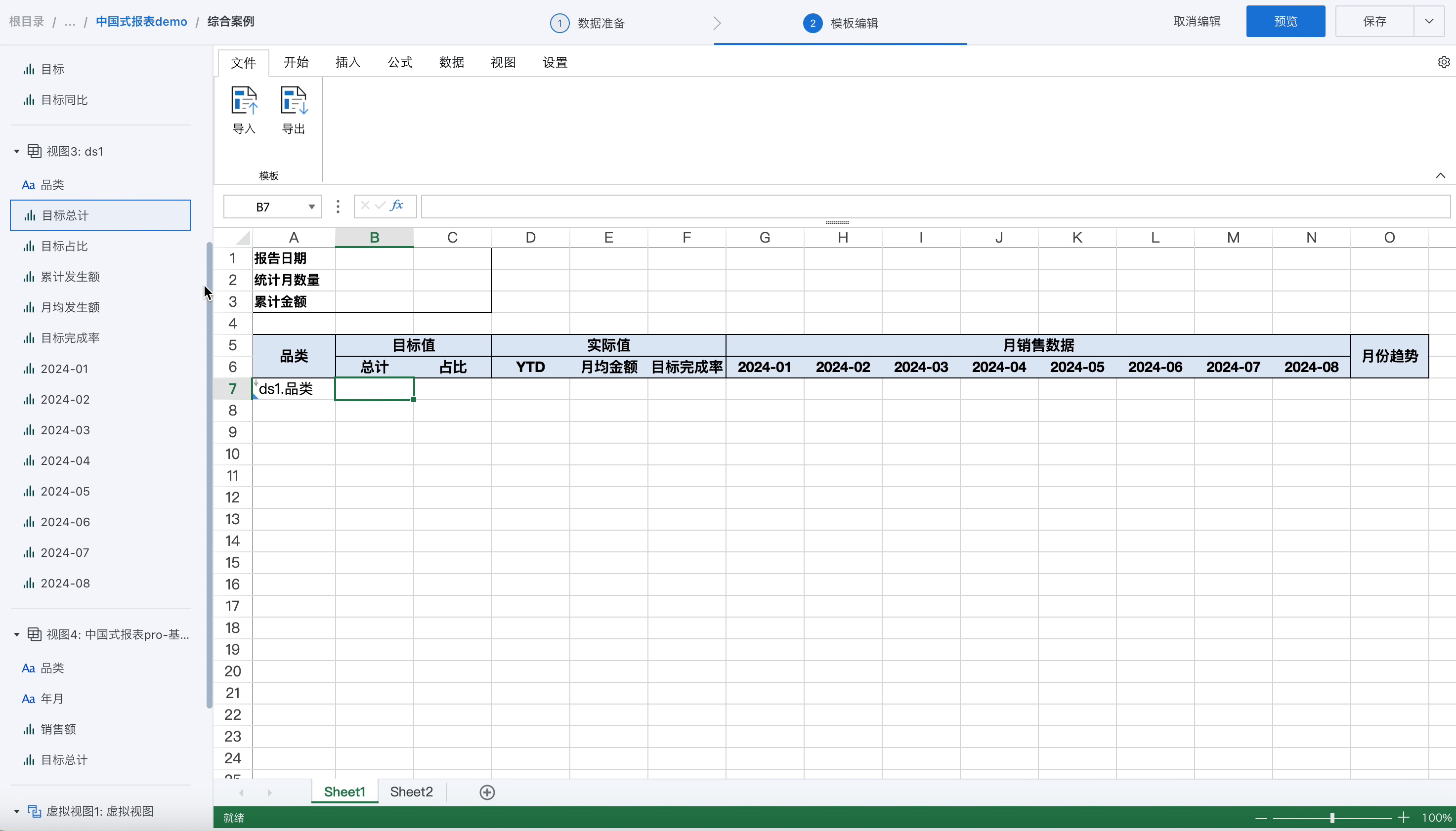Click the 导出 export template icon
This screenshot has width=1456, height=831.
(294, 110)
